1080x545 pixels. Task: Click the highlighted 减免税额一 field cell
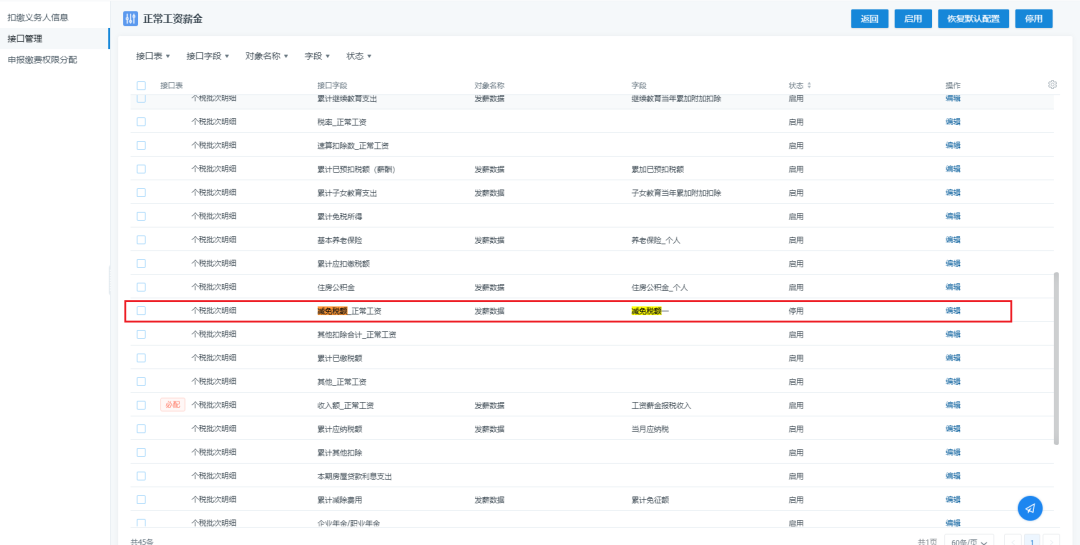[x=650, y=311]
